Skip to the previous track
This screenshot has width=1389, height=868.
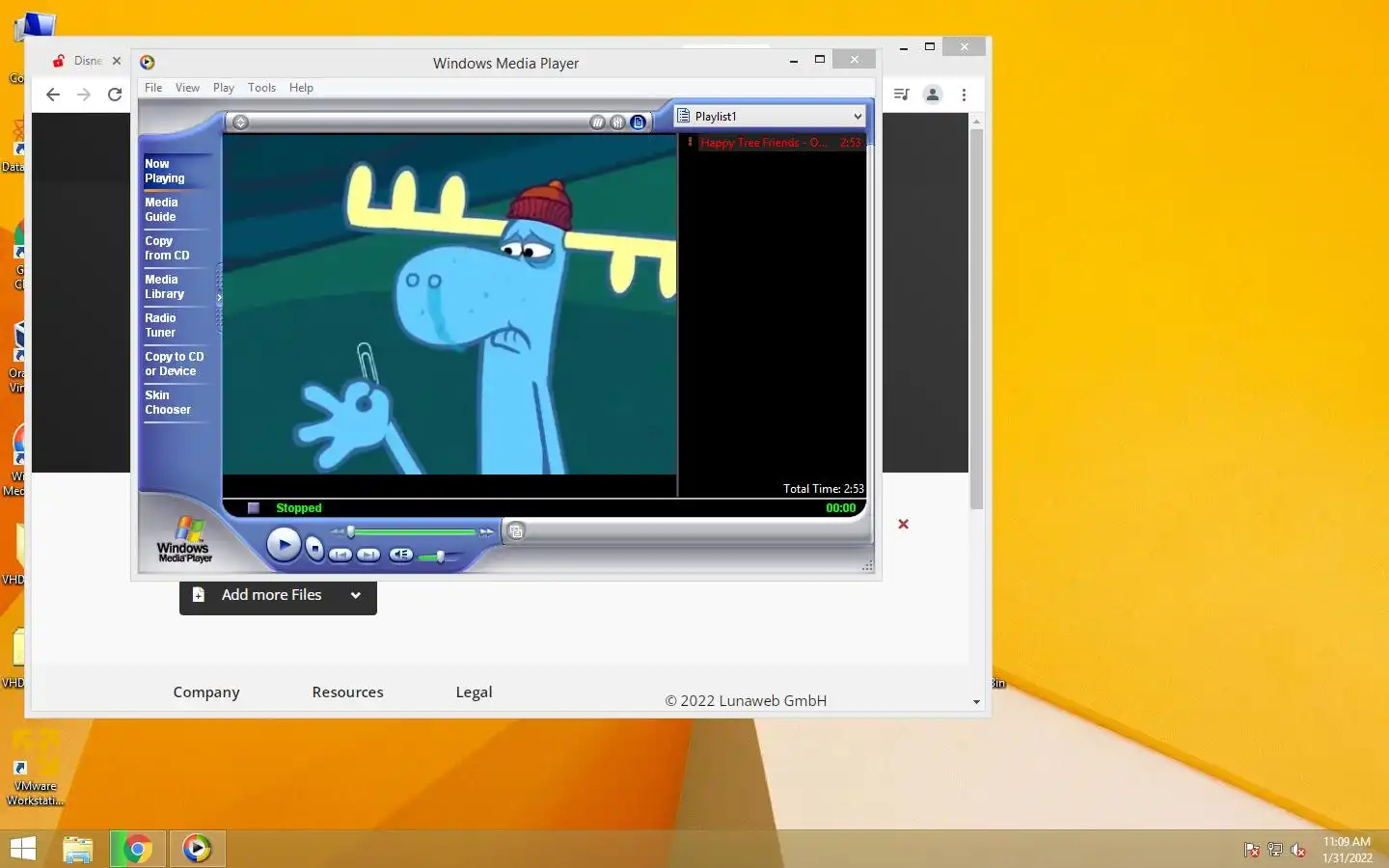tap(340, 555)
